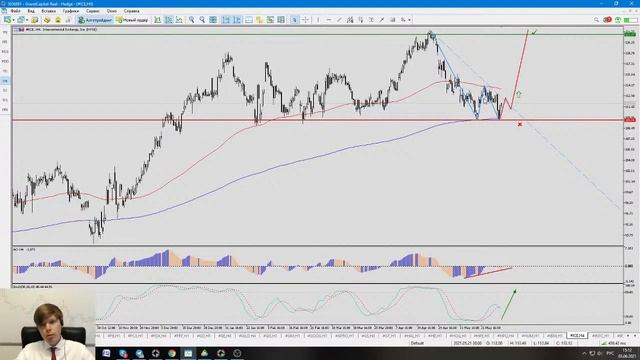Zoom in on the chart
Viewport: 640px width, 360px height.
[191, 20]
